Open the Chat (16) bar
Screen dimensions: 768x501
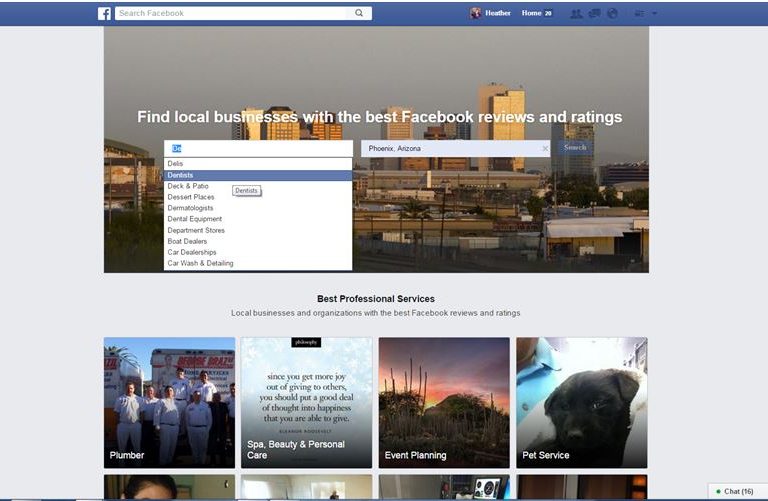738,491
